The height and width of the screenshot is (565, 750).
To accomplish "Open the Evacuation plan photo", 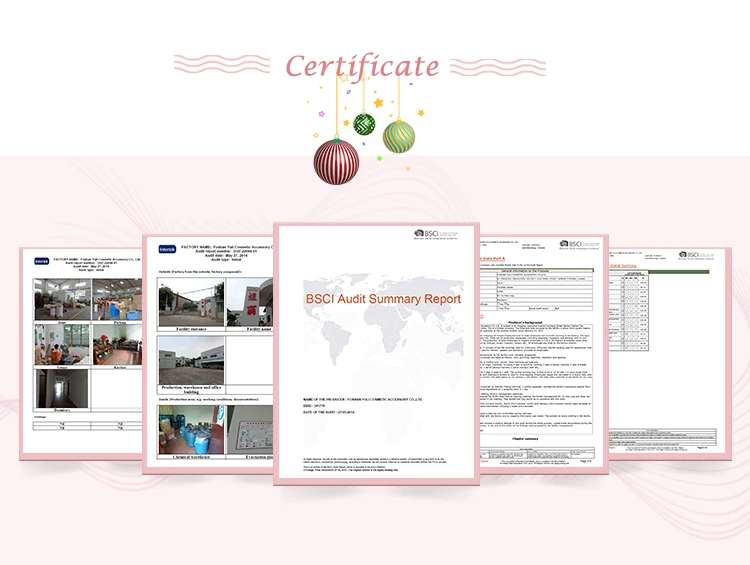I will pos(249,430).
